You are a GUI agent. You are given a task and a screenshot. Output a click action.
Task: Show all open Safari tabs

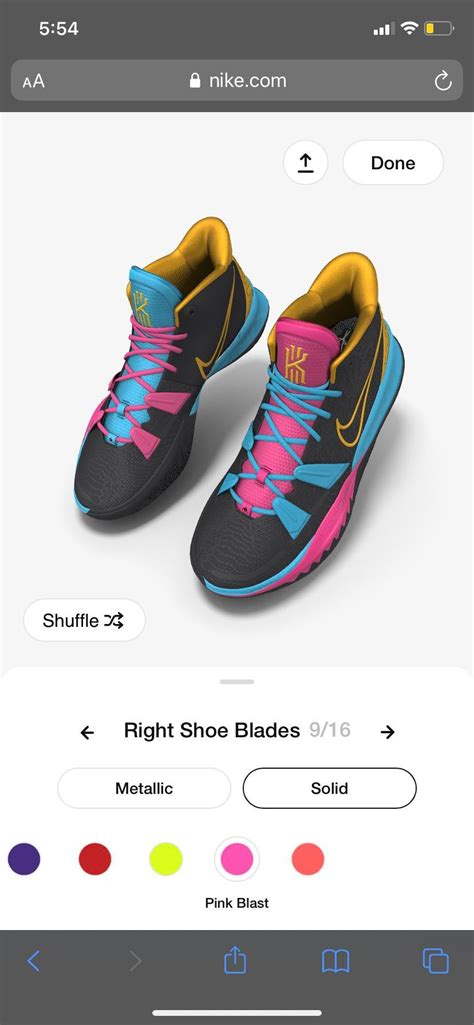point(435,960)
